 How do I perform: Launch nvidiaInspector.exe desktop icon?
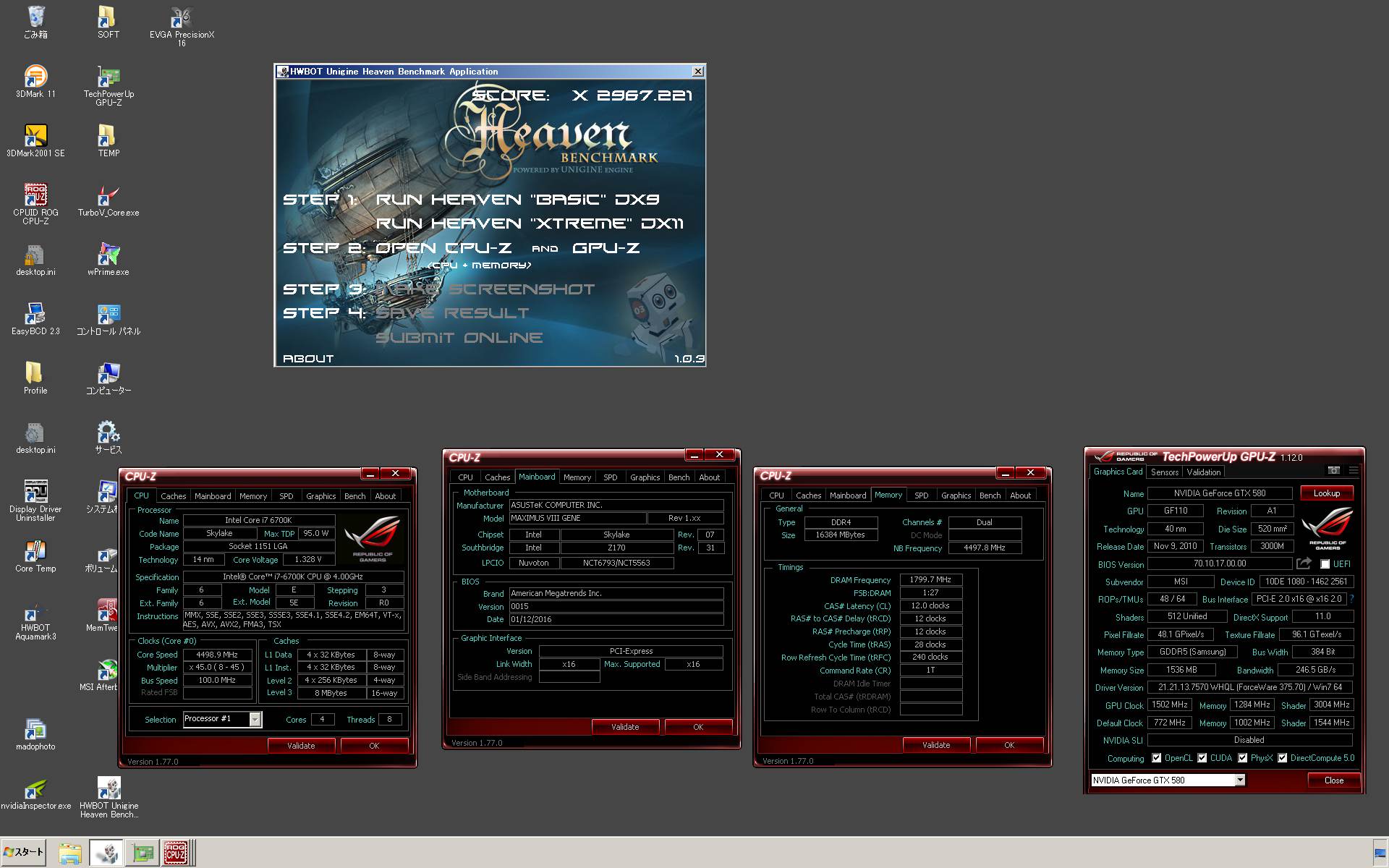(35, 793)
